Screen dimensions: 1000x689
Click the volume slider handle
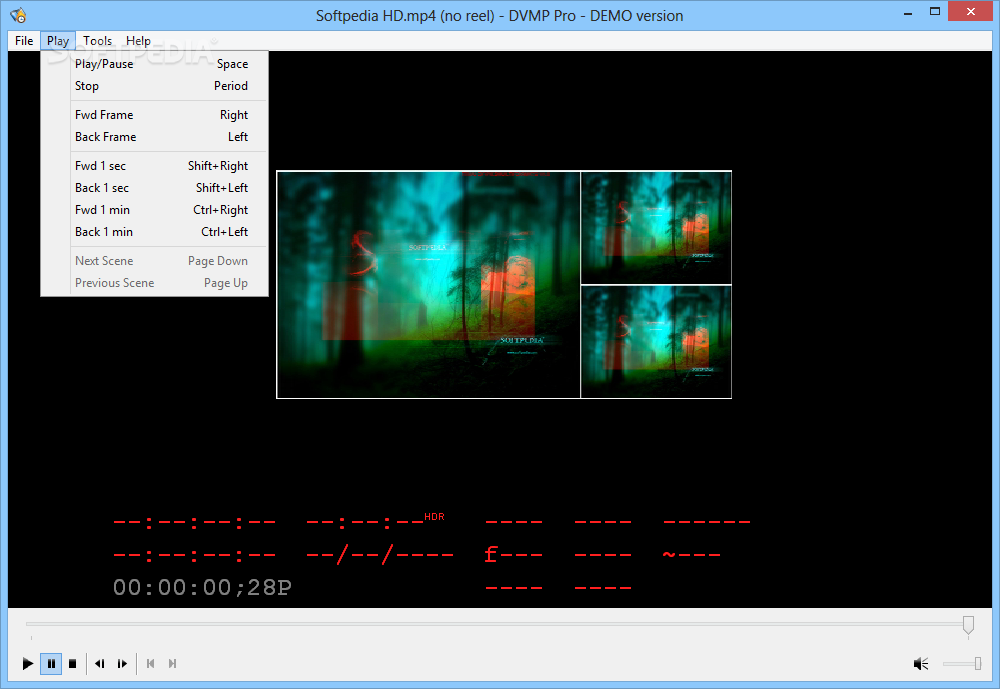pyautogui.click(x=978, y=664)
